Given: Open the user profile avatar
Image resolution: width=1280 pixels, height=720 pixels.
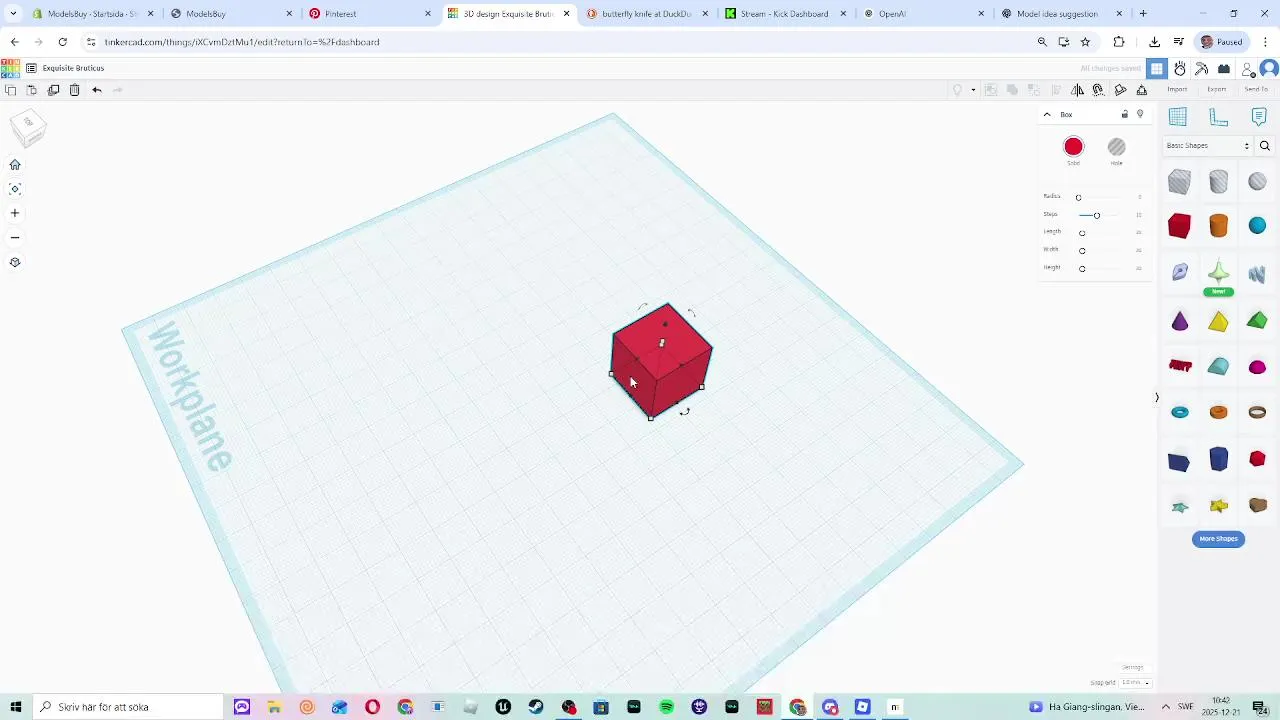Looking at the screenshot, I should [x=1269, y=68].
